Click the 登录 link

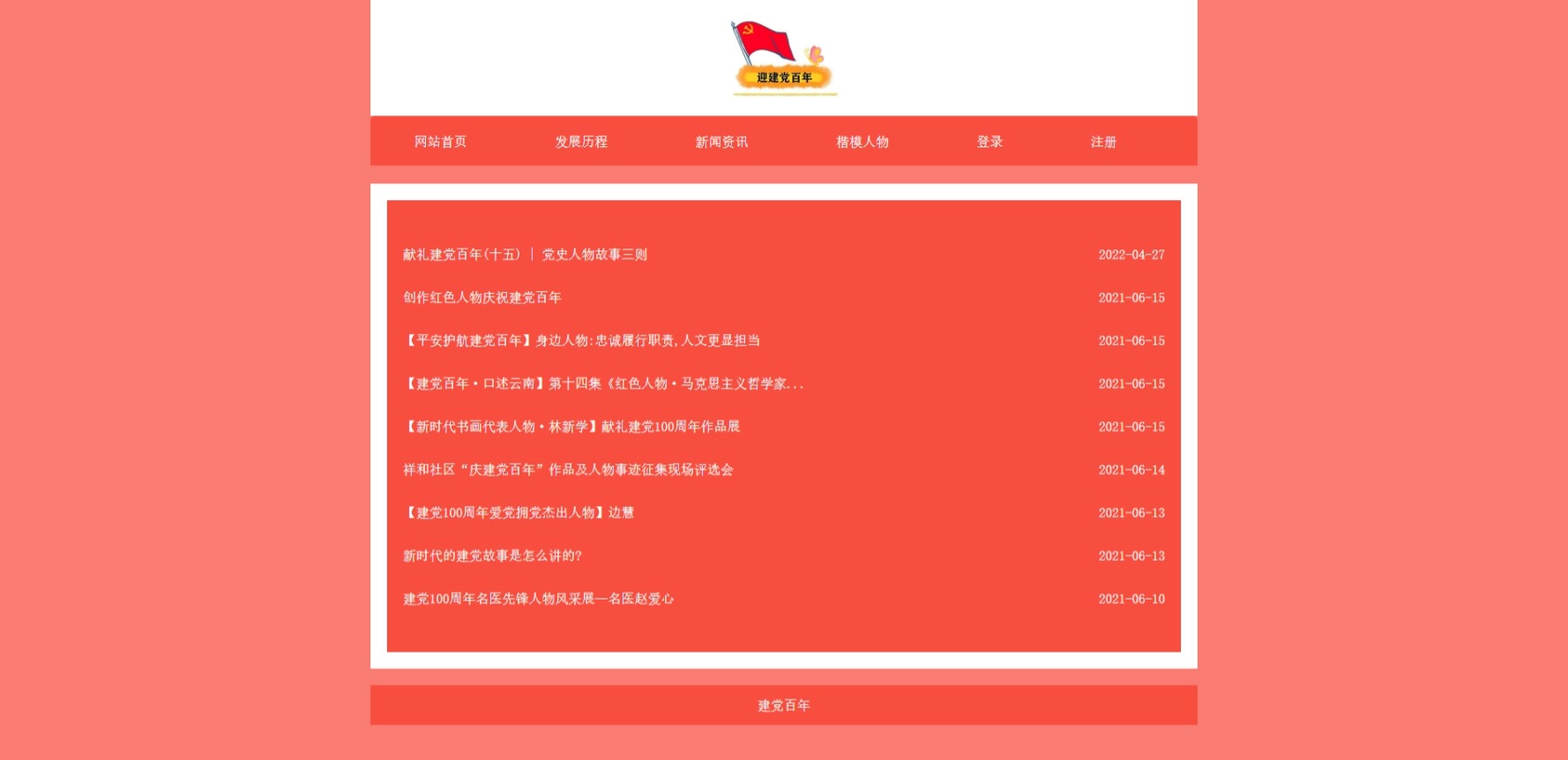pyautogui.click(x=989, y=142)
